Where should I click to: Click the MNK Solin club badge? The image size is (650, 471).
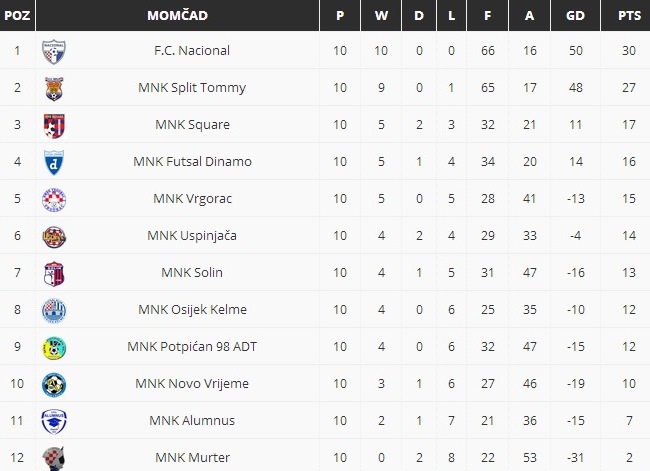pyautogui.click(x=53, y=273)
